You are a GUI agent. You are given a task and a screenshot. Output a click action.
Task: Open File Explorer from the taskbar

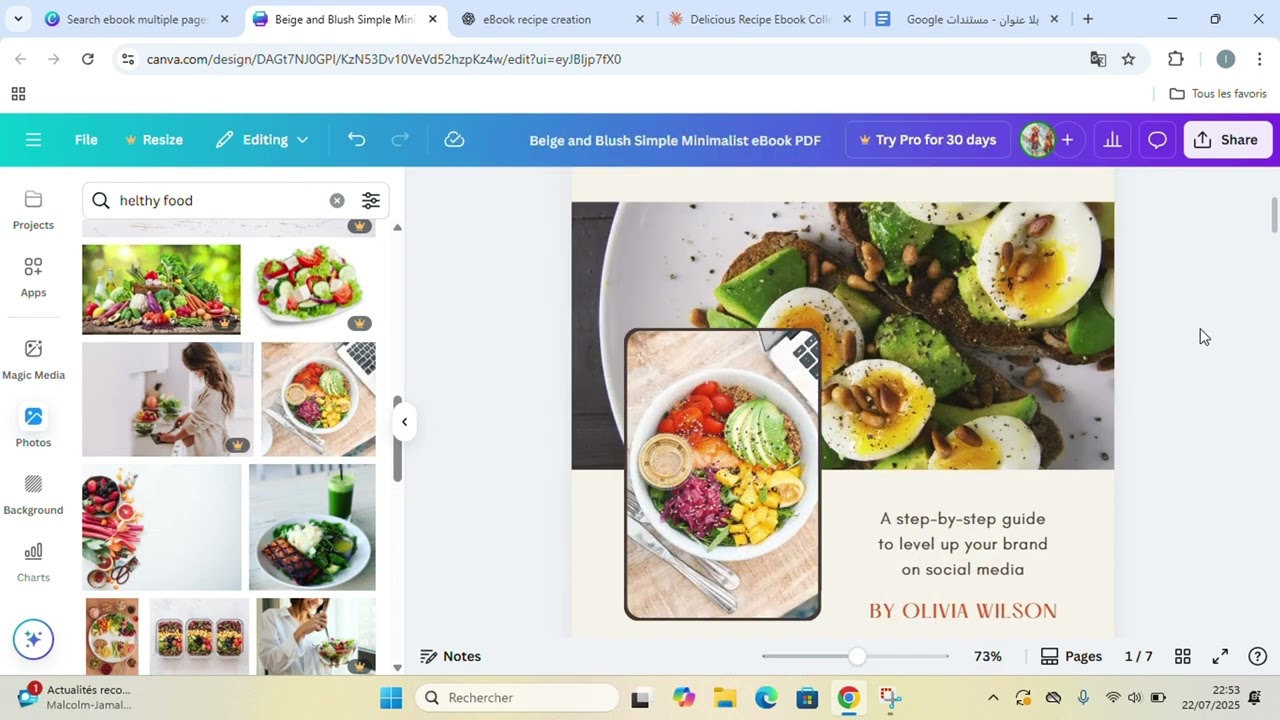725,697
